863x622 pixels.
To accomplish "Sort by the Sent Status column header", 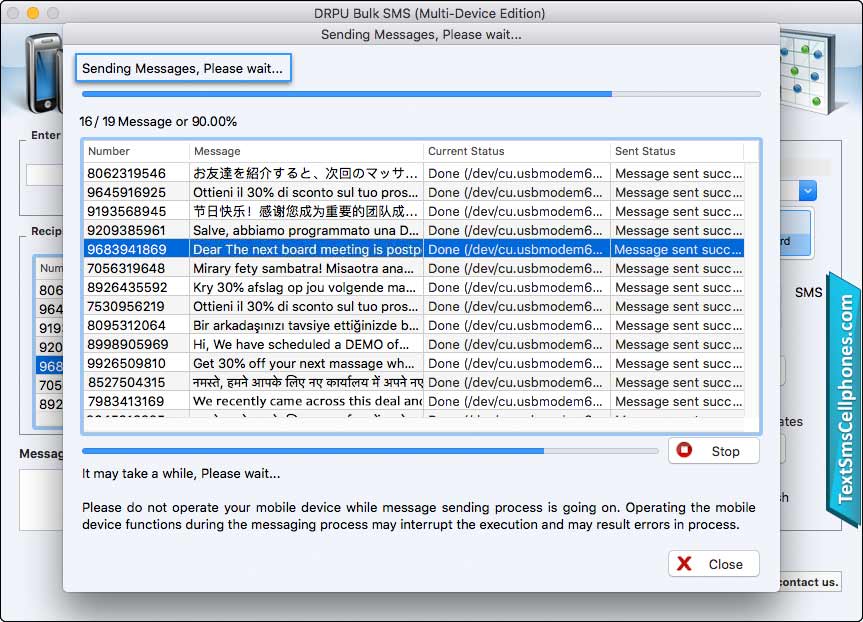I will pyautogui.click(x=676, y=151).
